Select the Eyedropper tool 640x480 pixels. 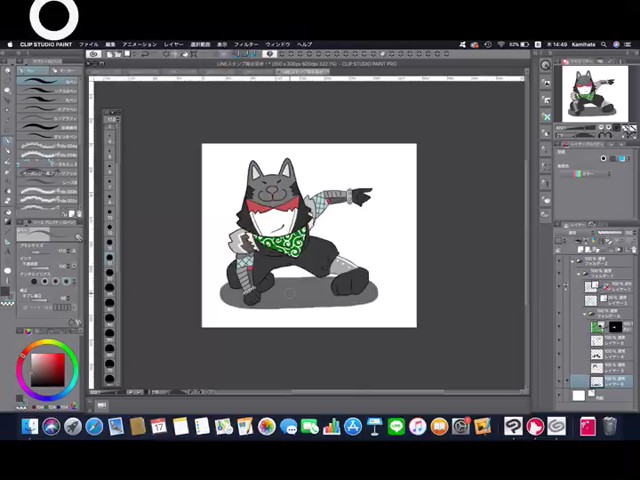[7, 131]
